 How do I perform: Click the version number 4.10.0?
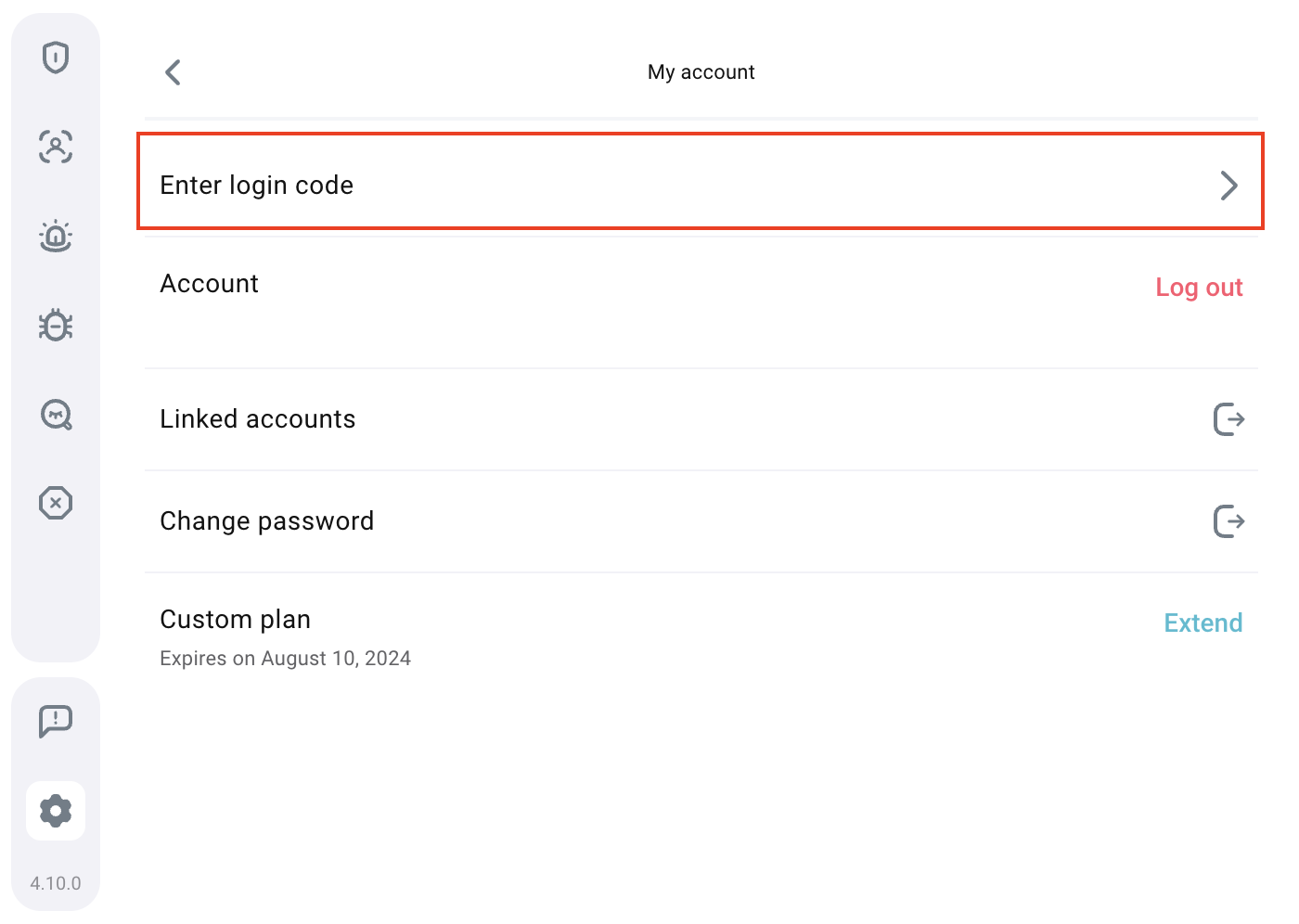(56, 883)
